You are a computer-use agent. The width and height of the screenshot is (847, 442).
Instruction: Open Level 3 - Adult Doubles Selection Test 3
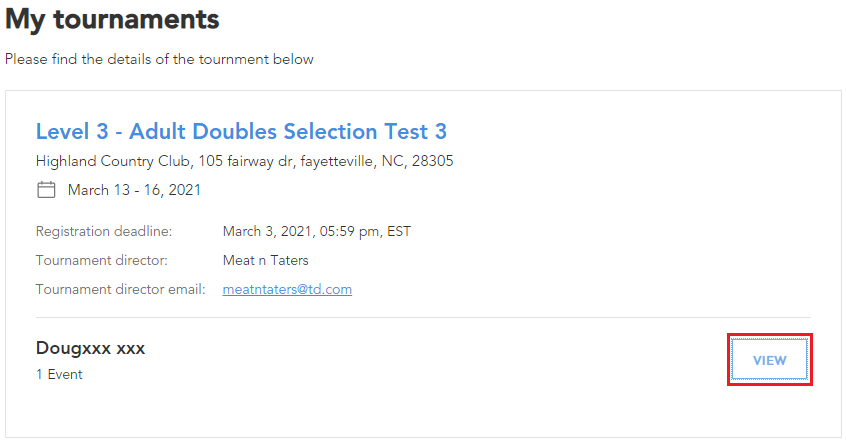pyautogui.click(x=241, y=131)
